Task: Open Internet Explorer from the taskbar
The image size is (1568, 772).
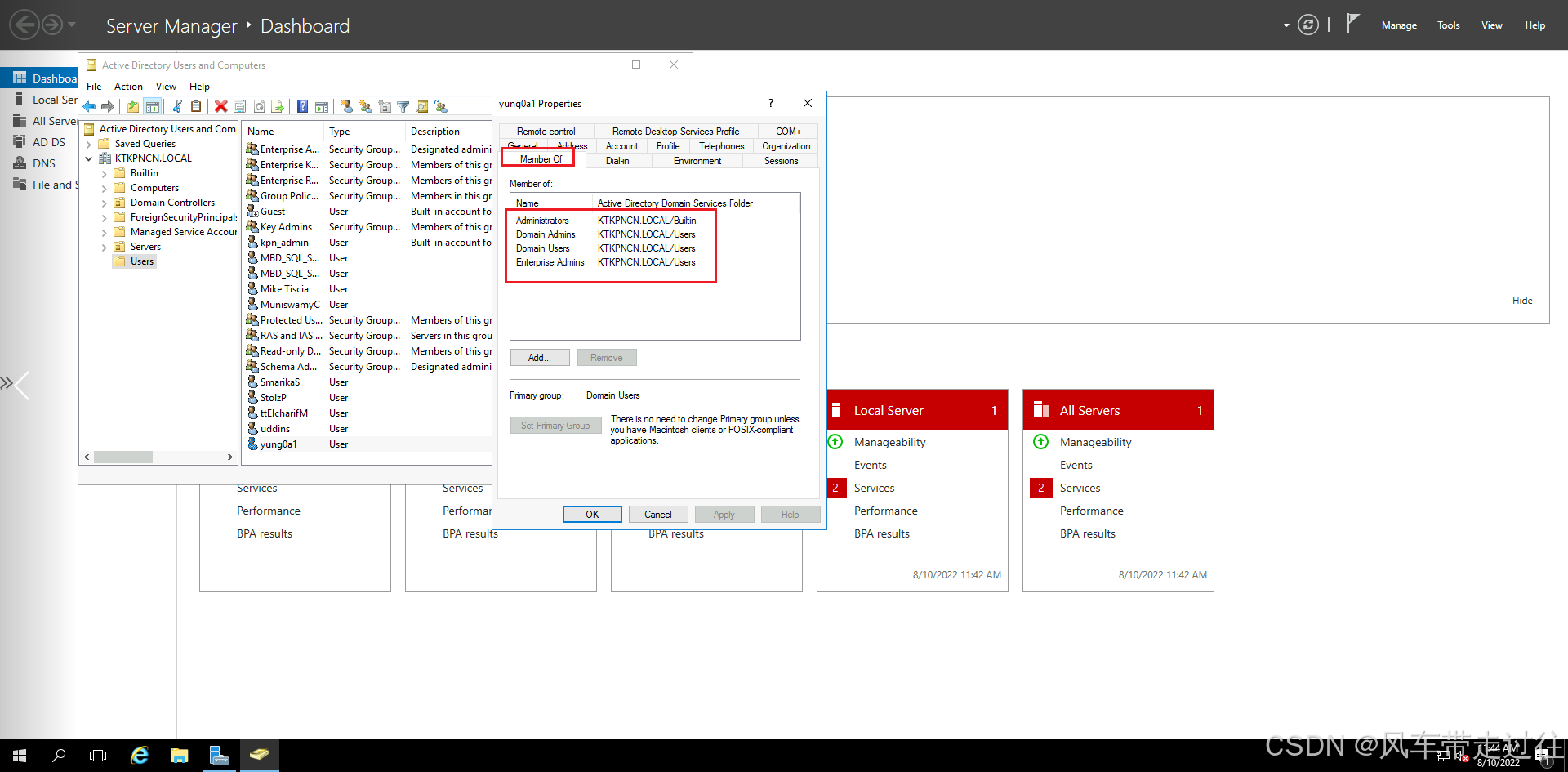Action: coord(140,756)
